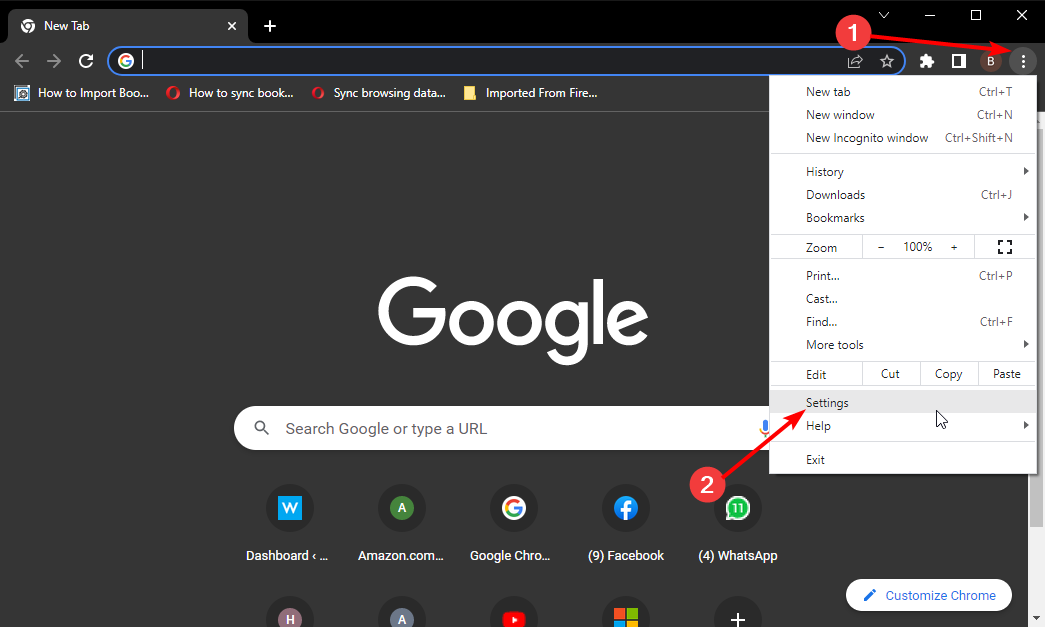This screenshot has width=1045, height=627.
Task: Open 'How to sync book...' bookmark
Action: [230, 93]
